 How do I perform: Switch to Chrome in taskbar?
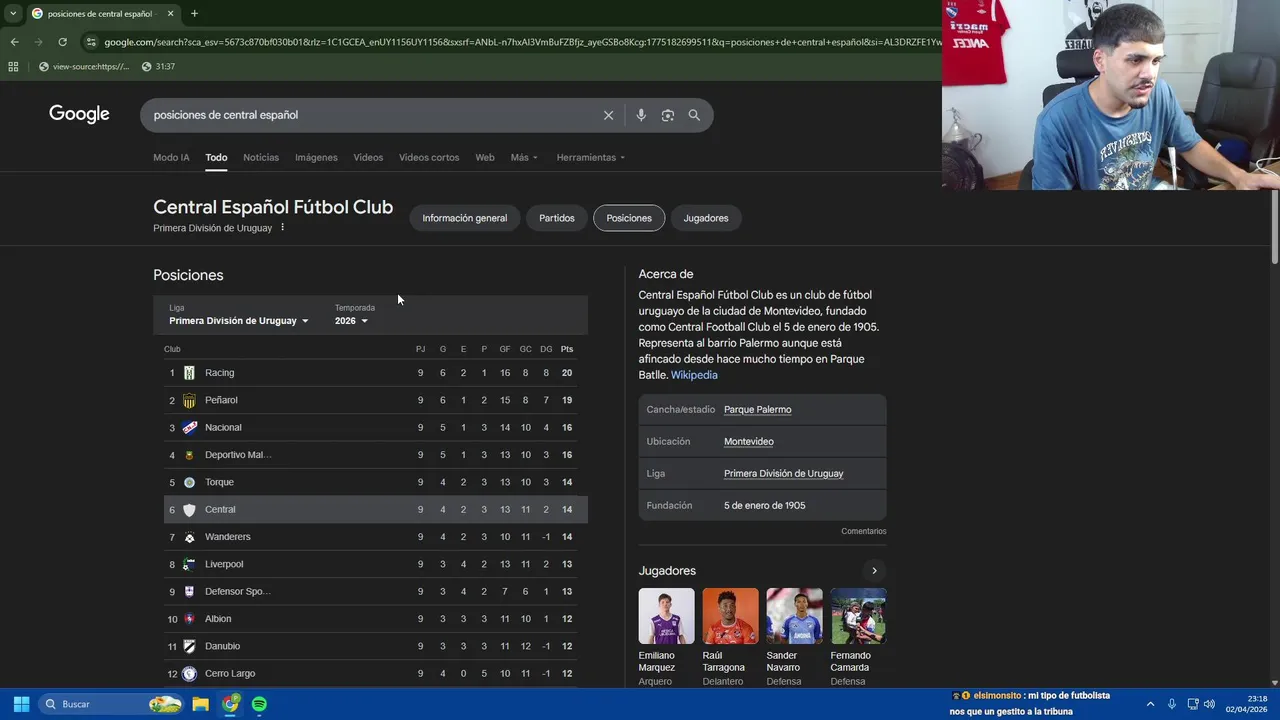(x=230, y=704)
